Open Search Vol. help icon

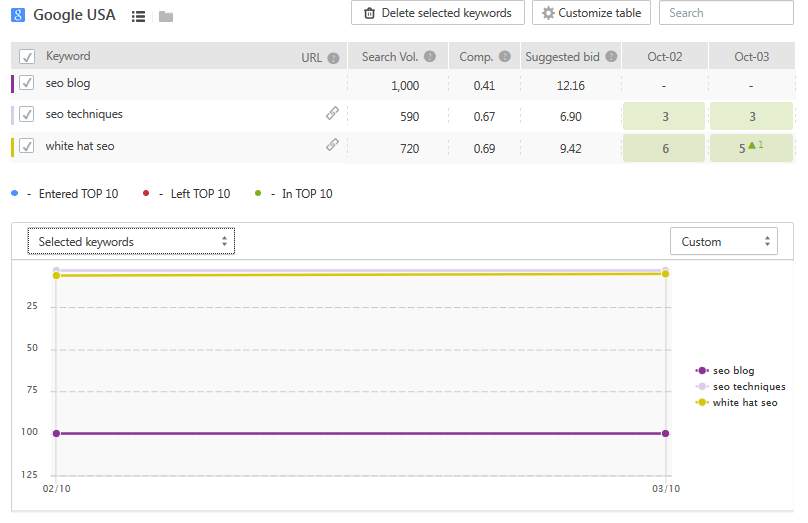coord(430,57)
